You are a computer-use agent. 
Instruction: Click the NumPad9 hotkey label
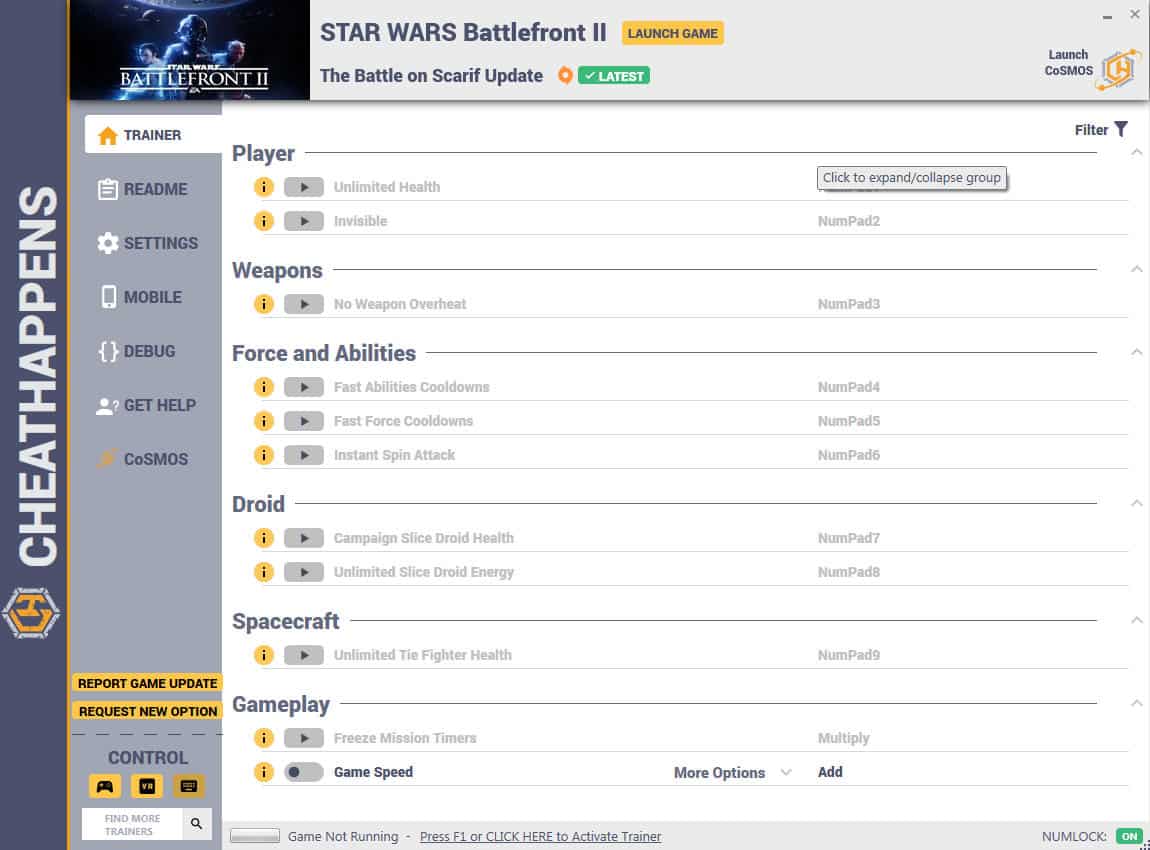tap(849, 655)
